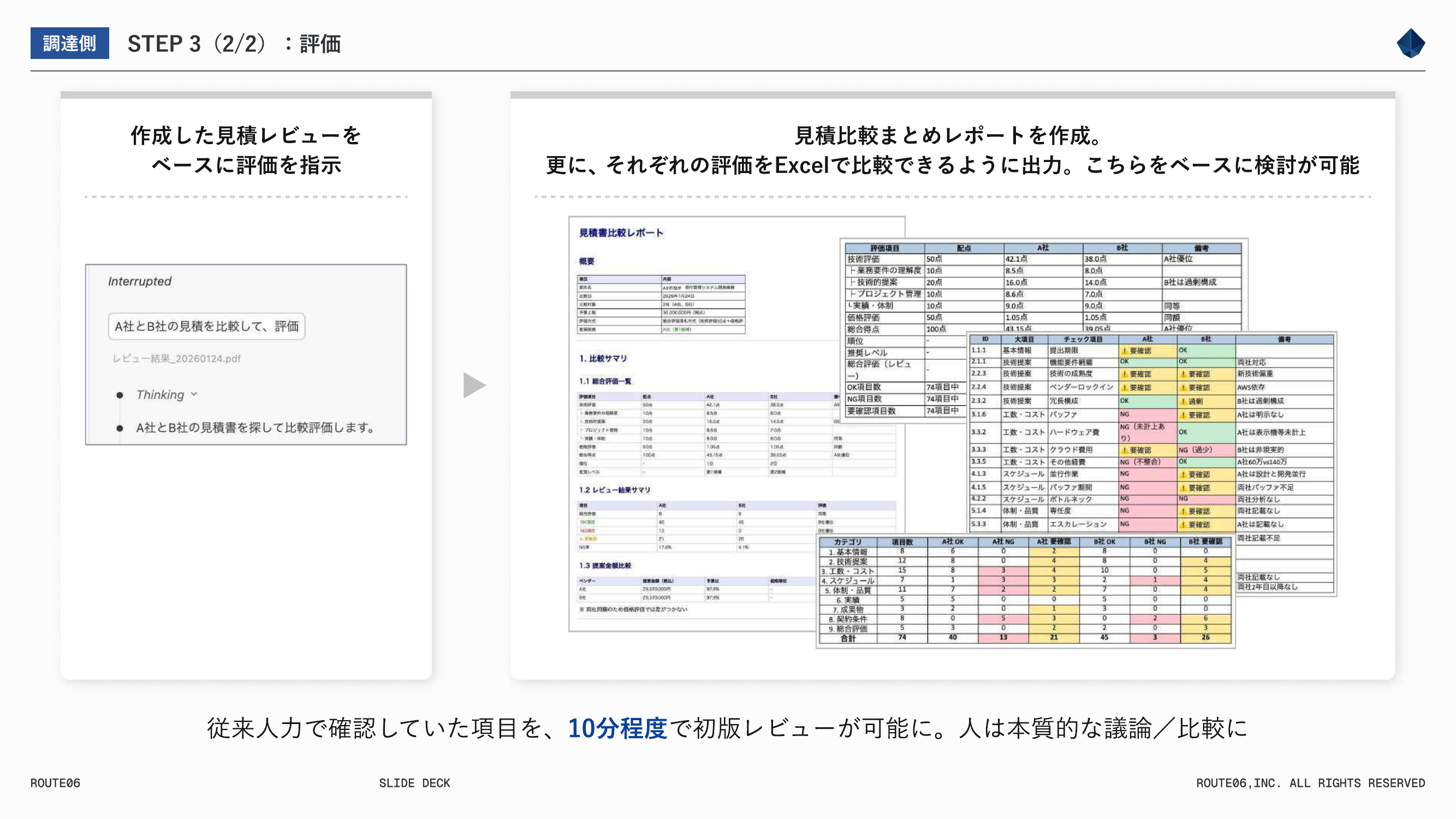The height and width of the screenshot is (819, 1456).
Task: Click the highlighted '10分程度' text
Action: pos(617,728)
